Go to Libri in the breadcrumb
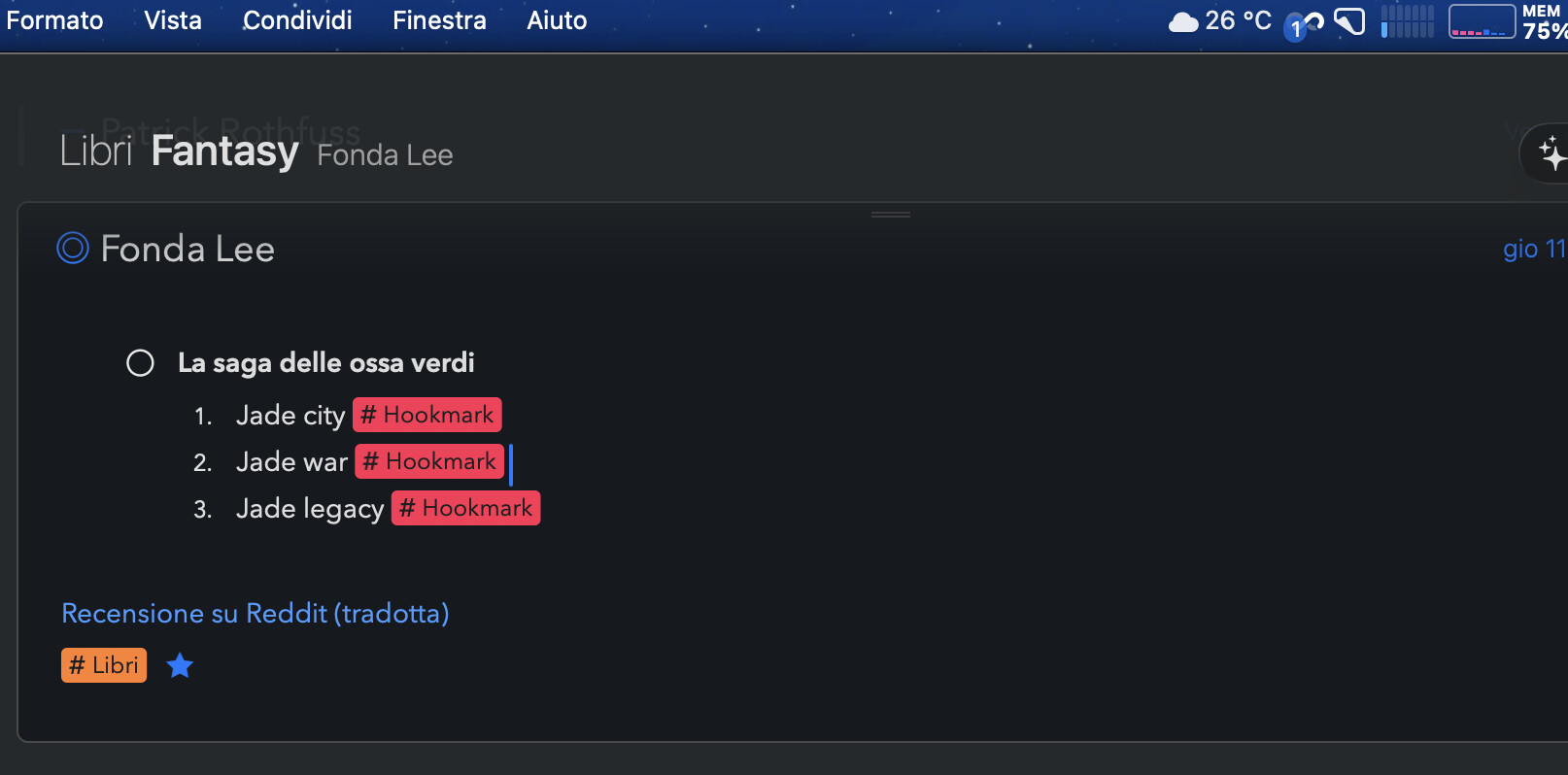Viewport: 1568px width, 775px height. (x=95, y=152)
